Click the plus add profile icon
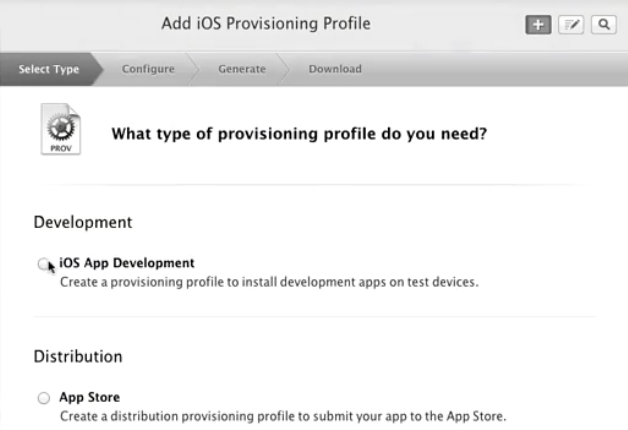 point(538,25)
